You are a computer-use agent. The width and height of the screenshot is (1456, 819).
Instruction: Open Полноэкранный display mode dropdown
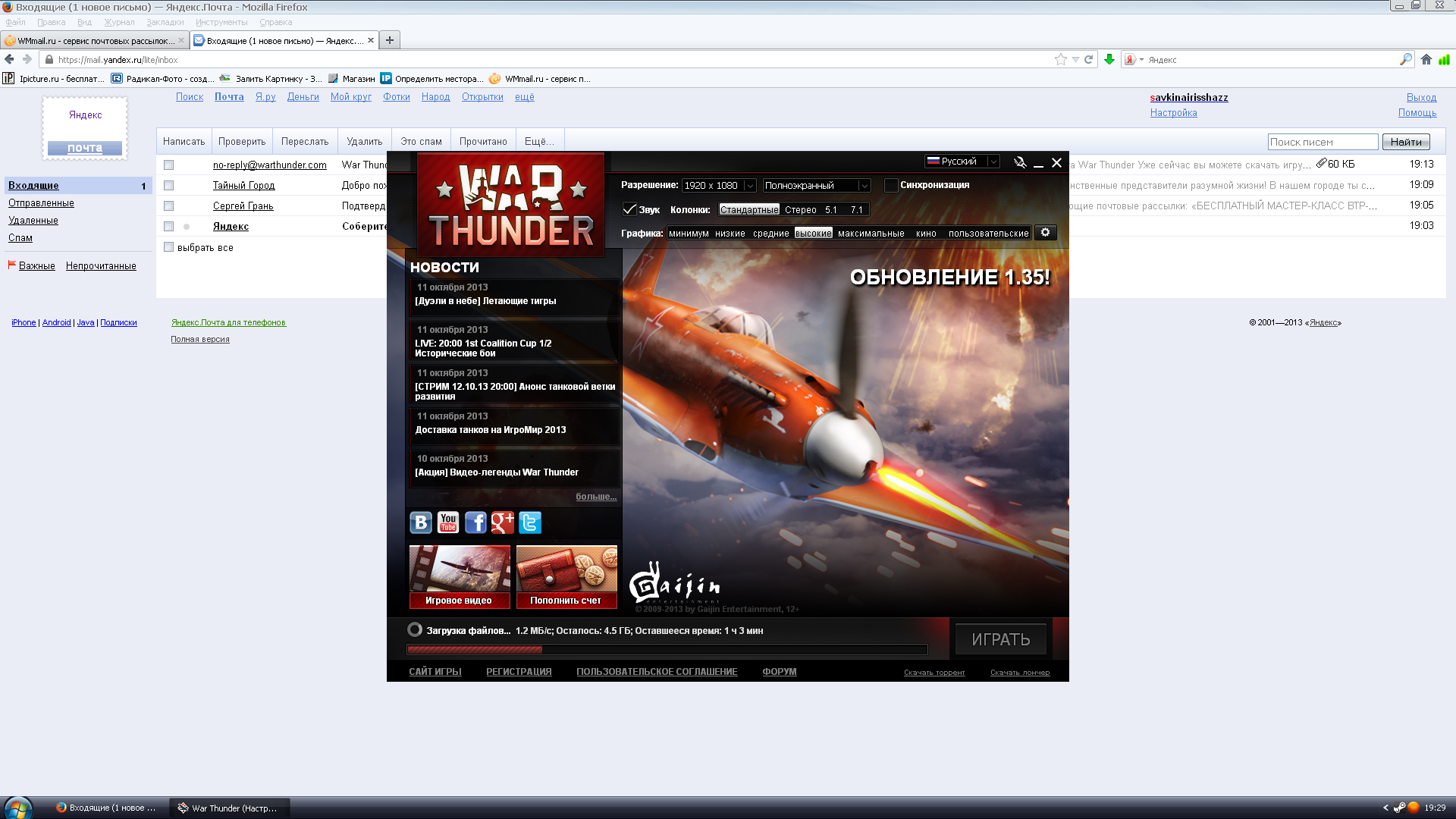(817, 185)
